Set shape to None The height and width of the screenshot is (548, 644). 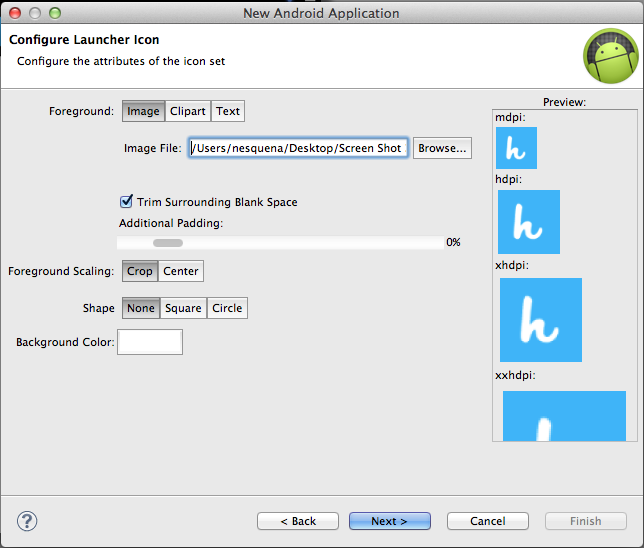click(x=141, y=308)
